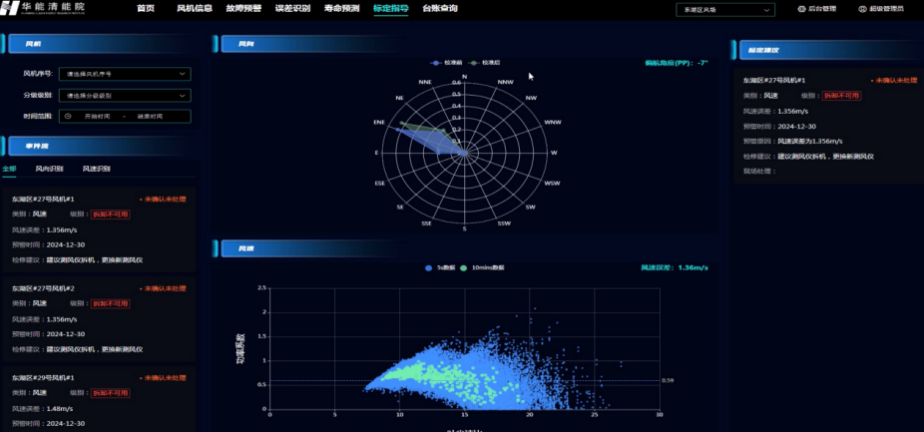Select event card 东湖区#27号风机#2
Screen dimensions: 924x432
98,319
